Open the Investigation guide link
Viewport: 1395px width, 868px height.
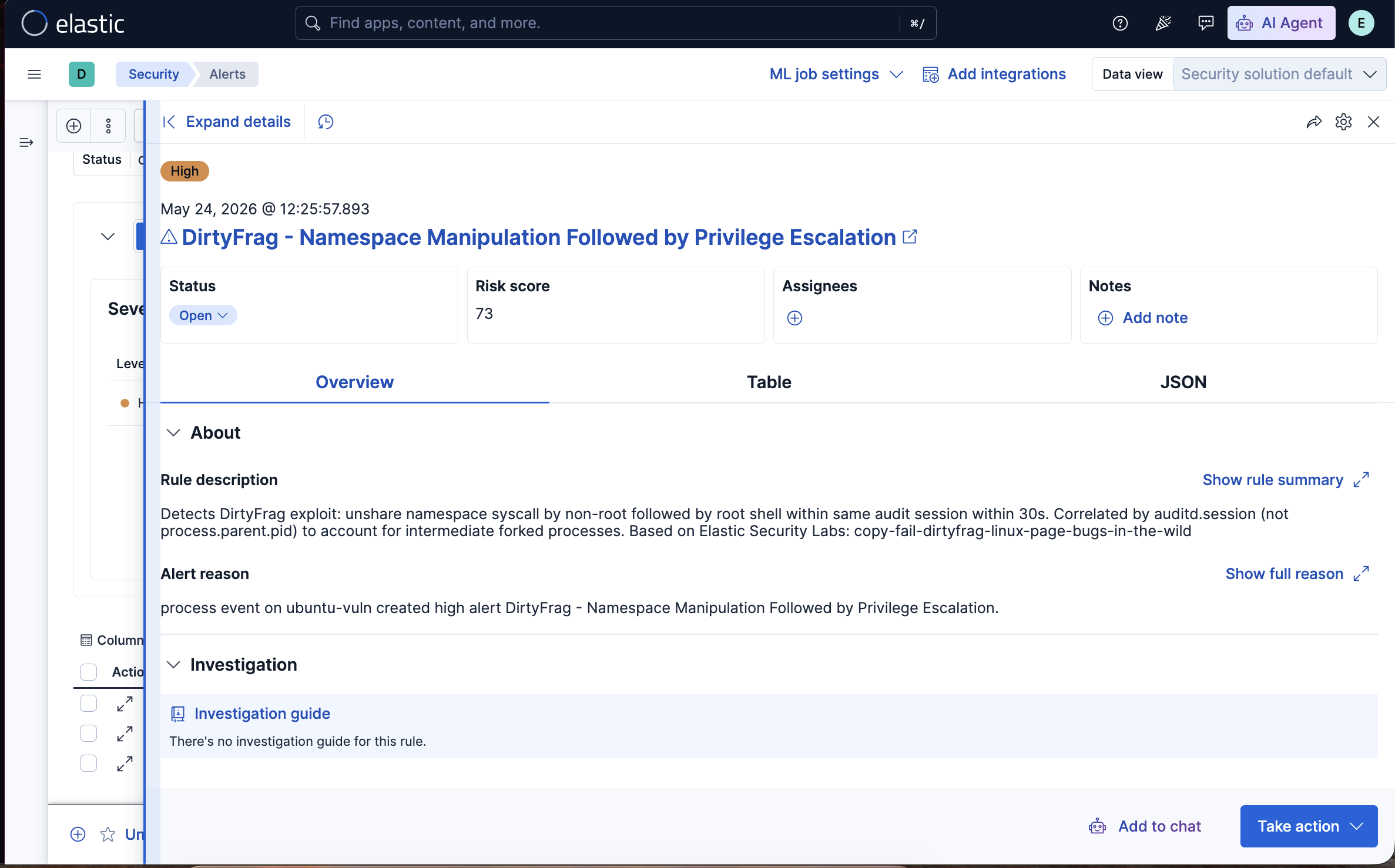[x=262, y=714]
